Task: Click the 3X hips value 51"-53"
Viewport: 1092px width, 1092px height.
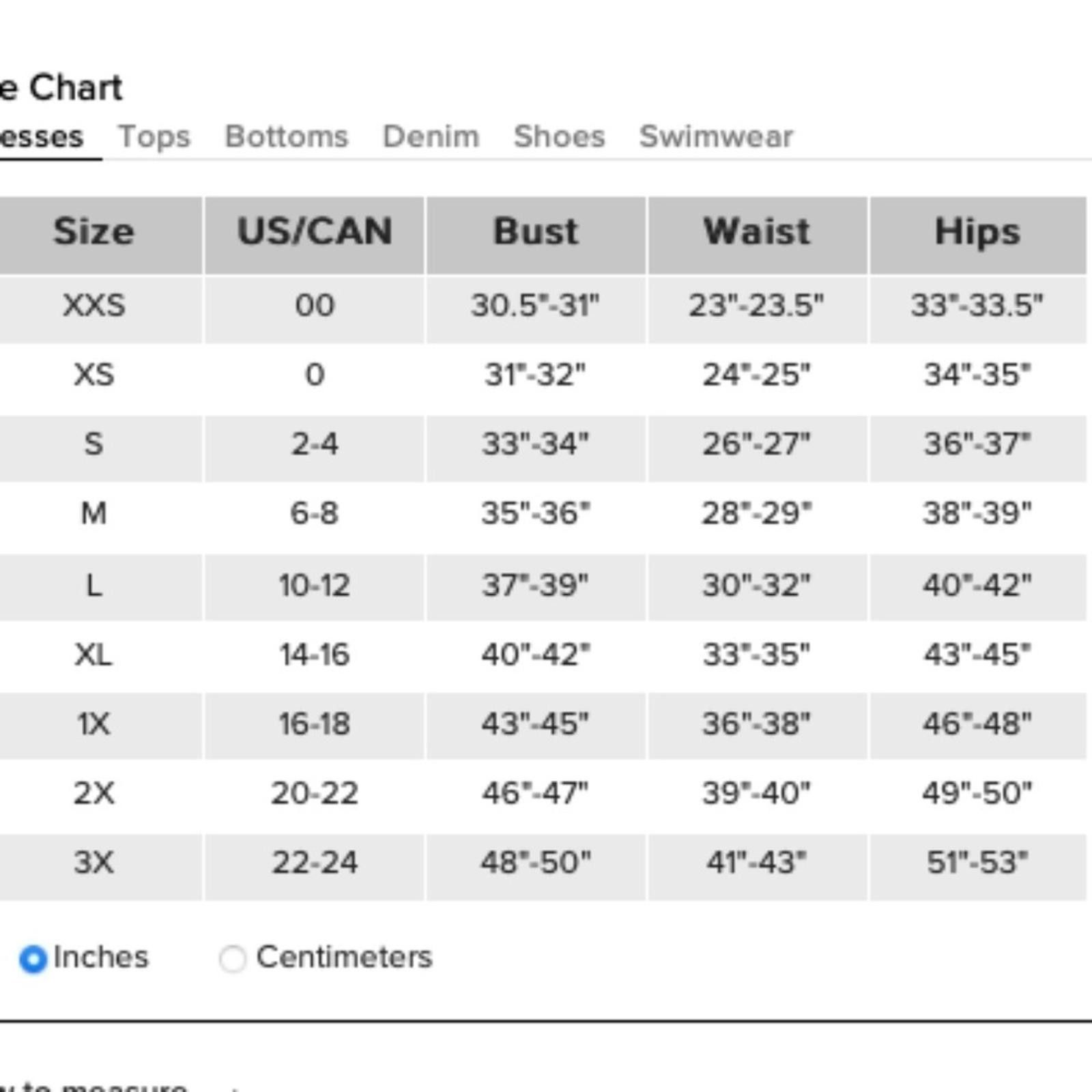Action: click(x=978, y=863)
